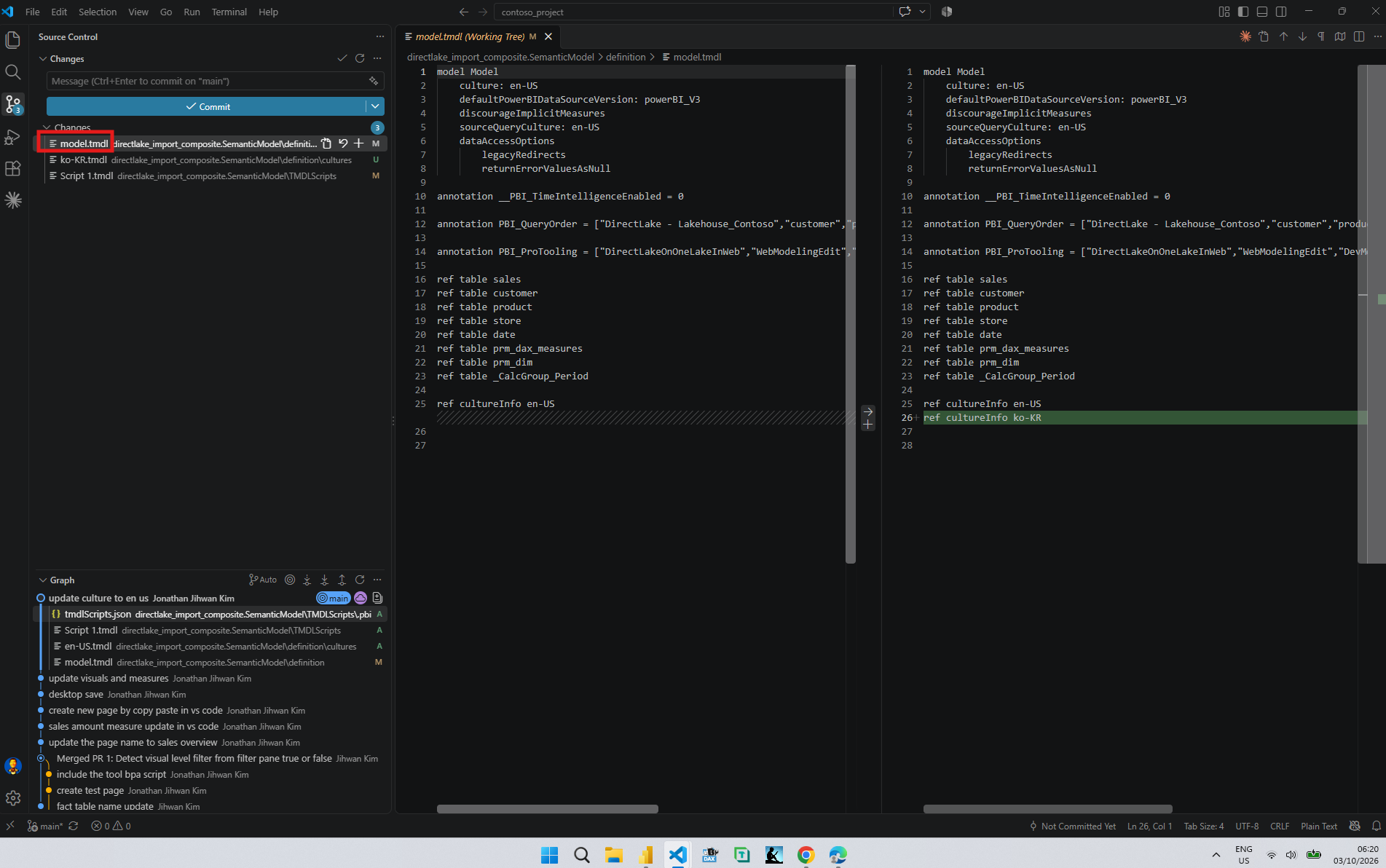The image size is (1386, 868).
Task: Open chat dropdown arrow in title bar
Action: click(x=923, y=12)
